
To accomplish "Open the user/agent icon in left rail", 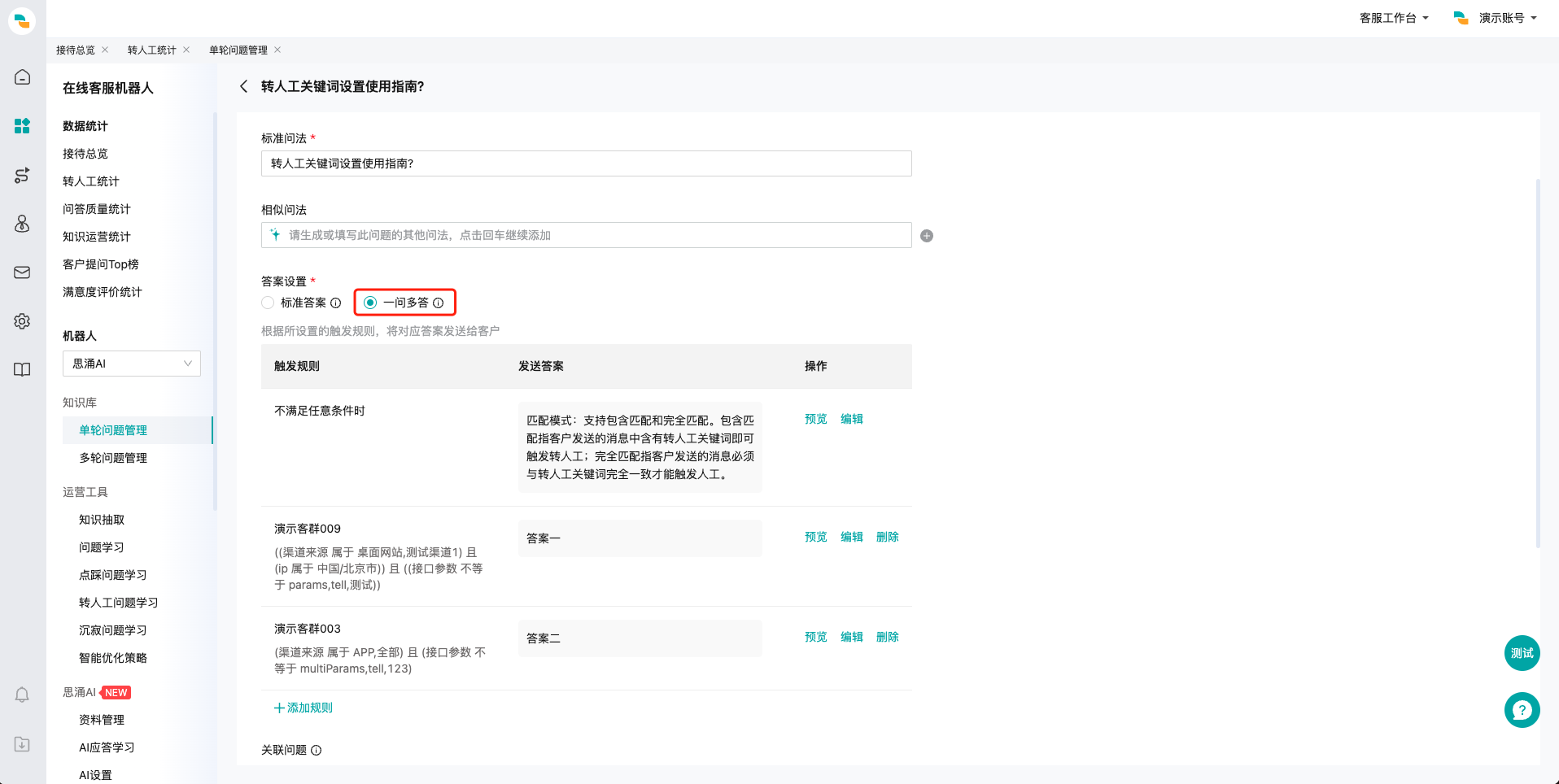I will pos(22,224).
